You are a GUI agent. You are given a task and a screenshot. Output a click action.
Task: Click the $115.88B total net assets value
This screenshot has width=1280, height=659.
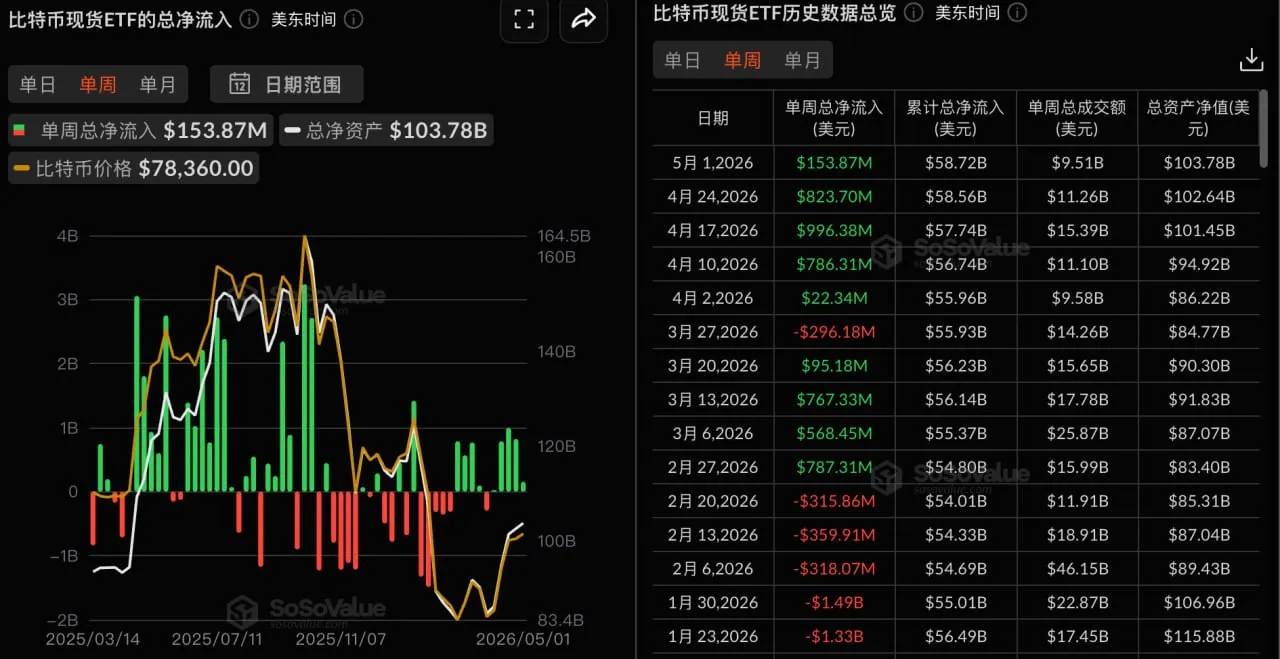tap(1199, 637)
